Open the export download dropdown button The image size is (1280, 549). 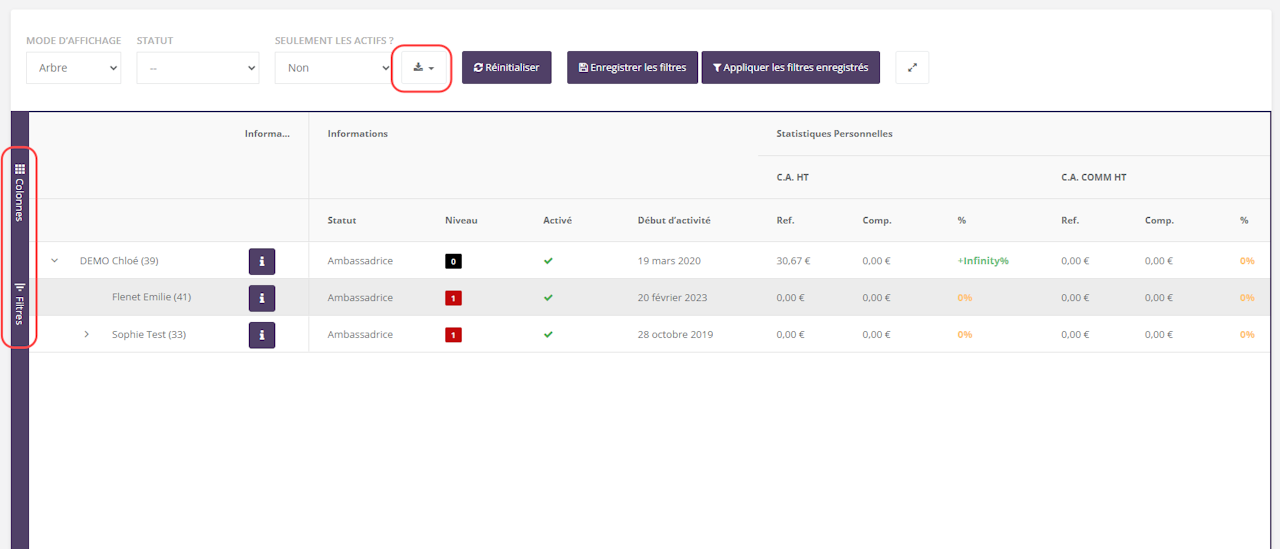pyautogui.click(x=423, y=68)
